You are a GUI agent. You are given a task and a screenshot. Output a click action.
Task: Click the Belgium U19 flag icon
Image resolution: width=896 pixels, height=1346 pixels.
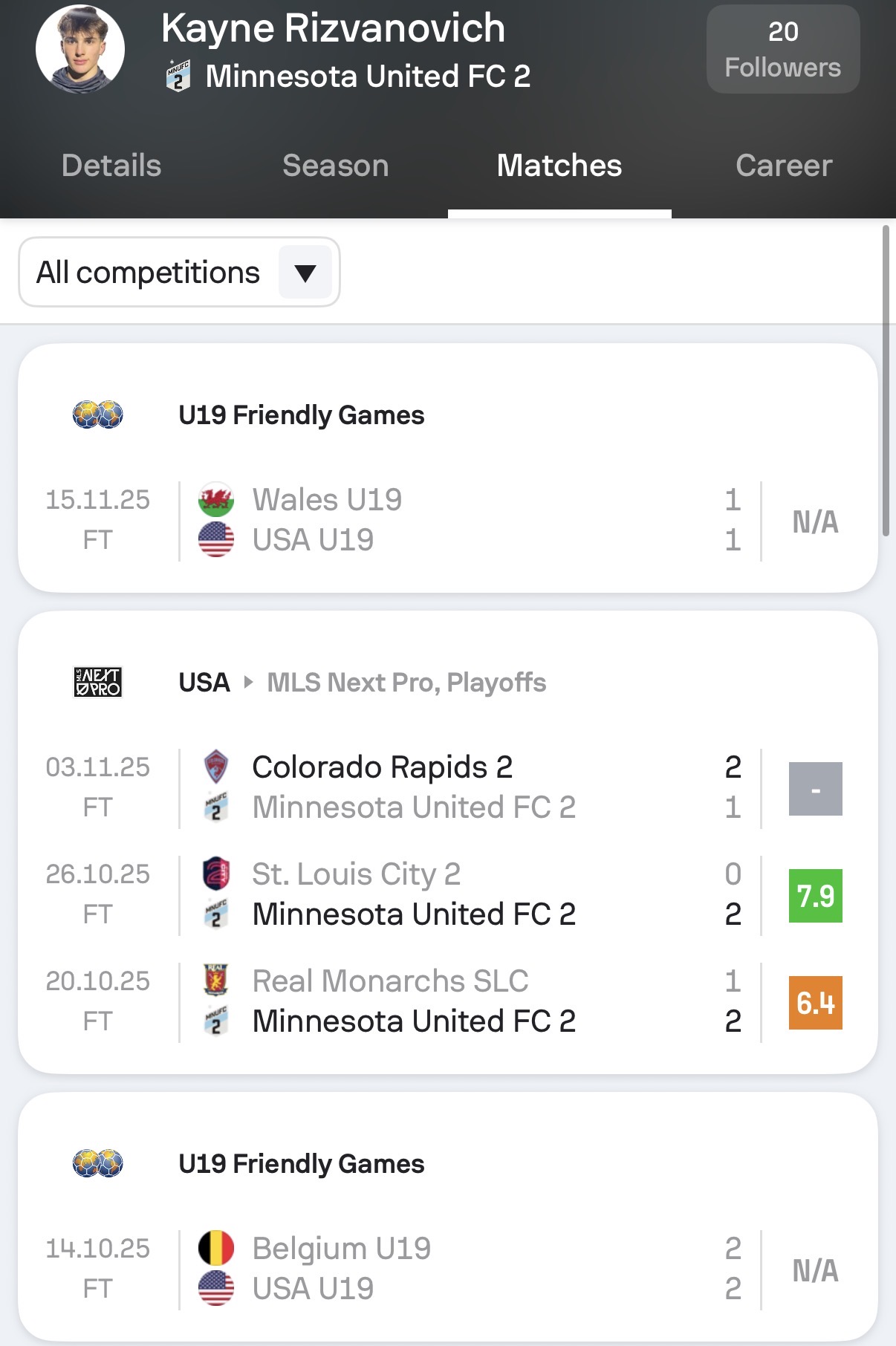216,1248
